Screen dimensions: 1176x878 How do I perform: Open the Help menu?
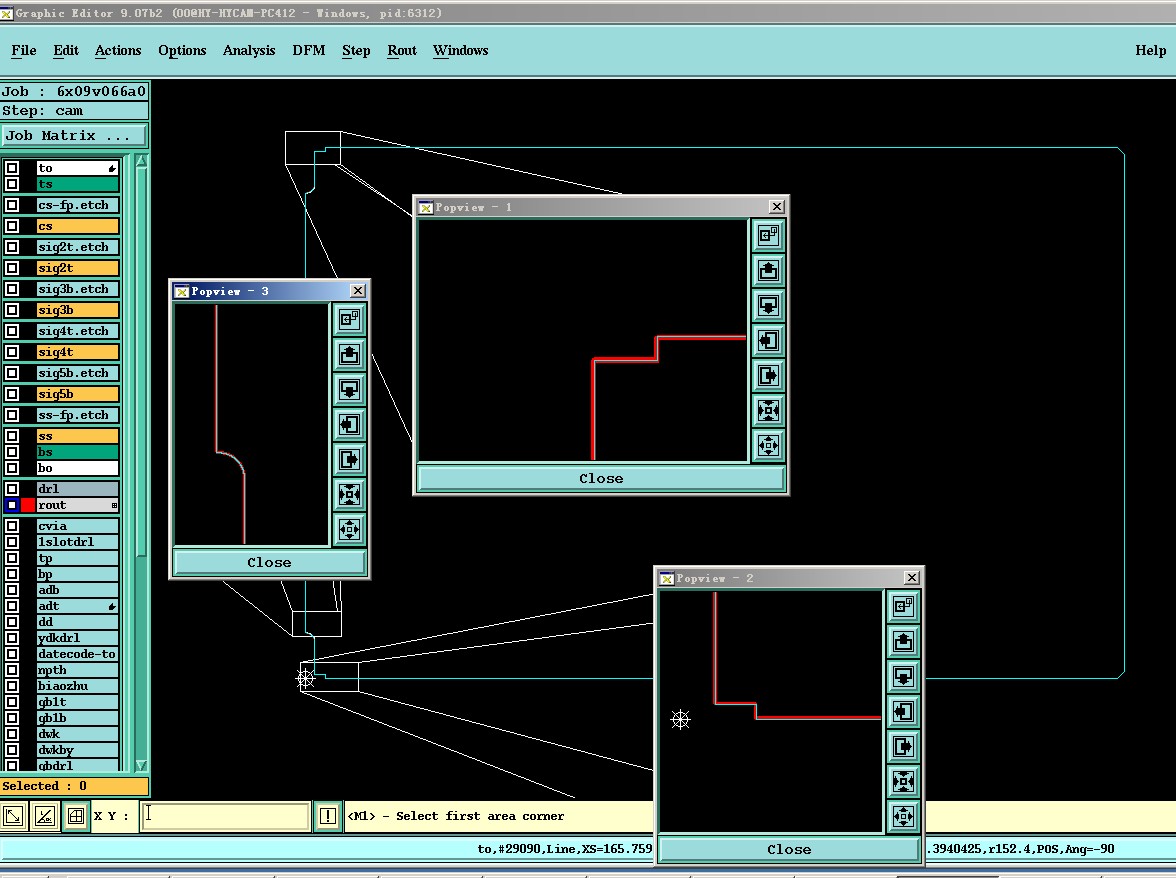(1150, 50)
